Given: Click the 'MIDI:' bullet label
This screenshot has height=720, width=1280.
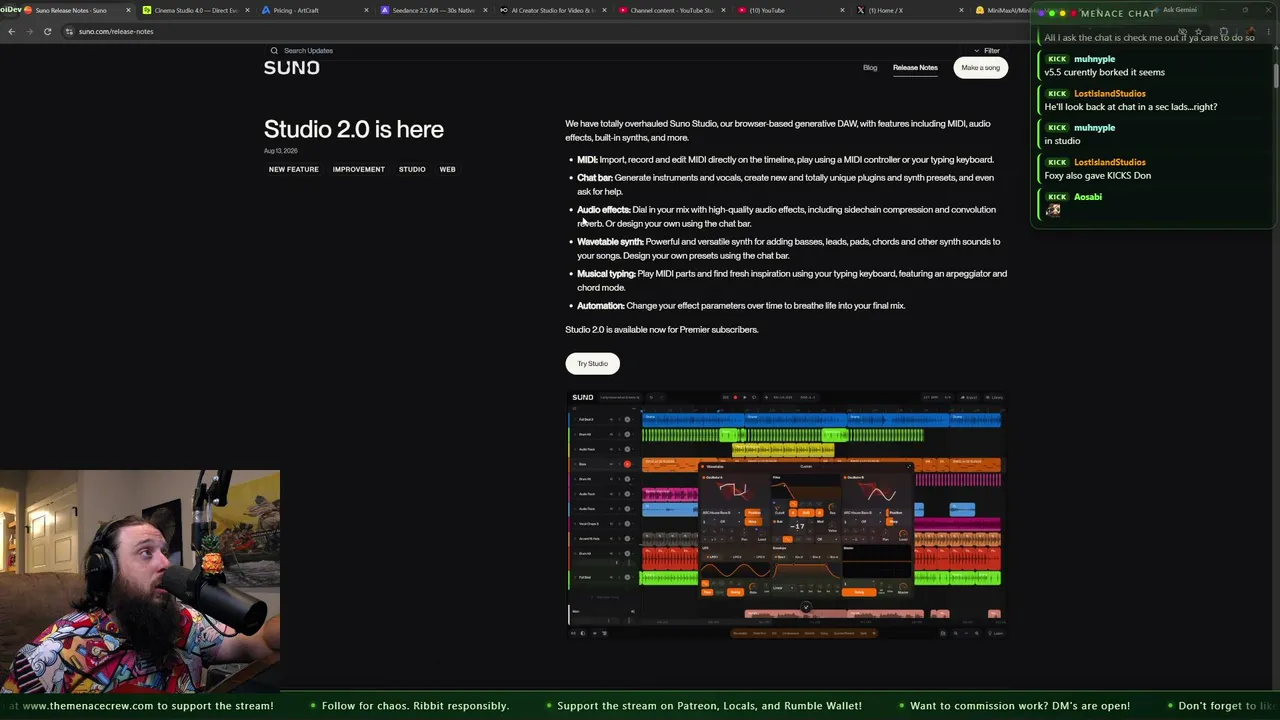Looking at the screenshot, I should point(587,160).
